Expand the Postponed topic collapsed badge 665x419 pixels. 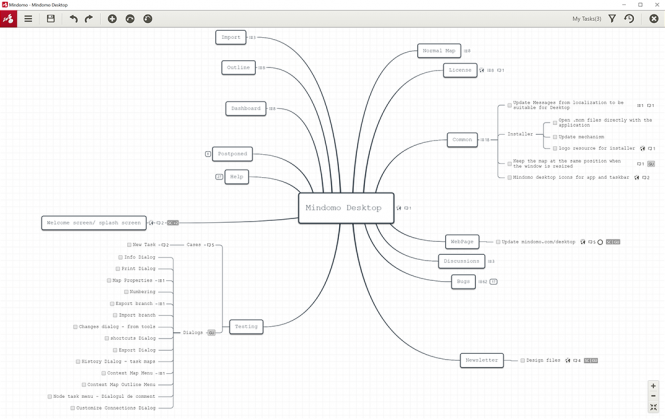pos(208,154)
